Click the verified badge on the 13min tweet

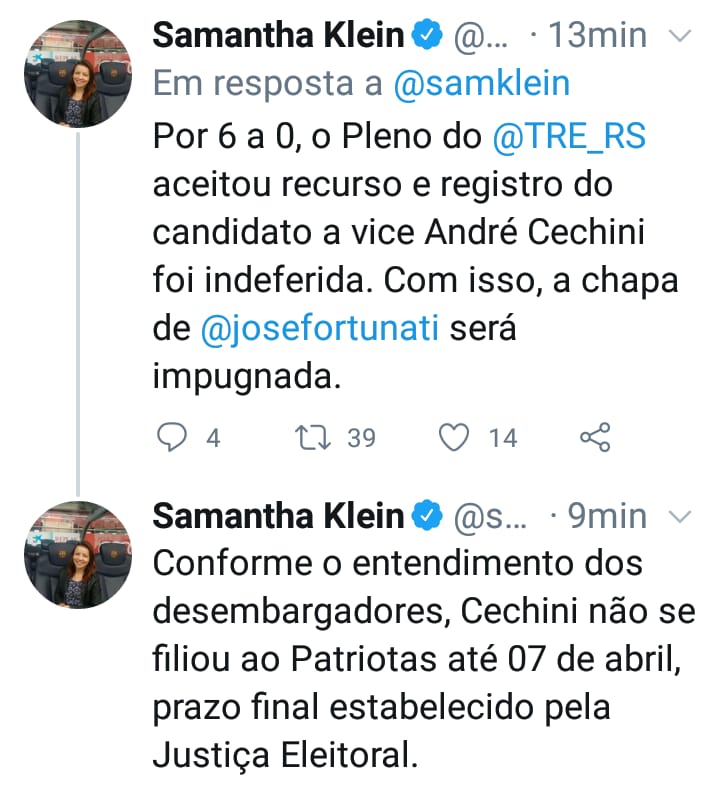pos(427,36)
